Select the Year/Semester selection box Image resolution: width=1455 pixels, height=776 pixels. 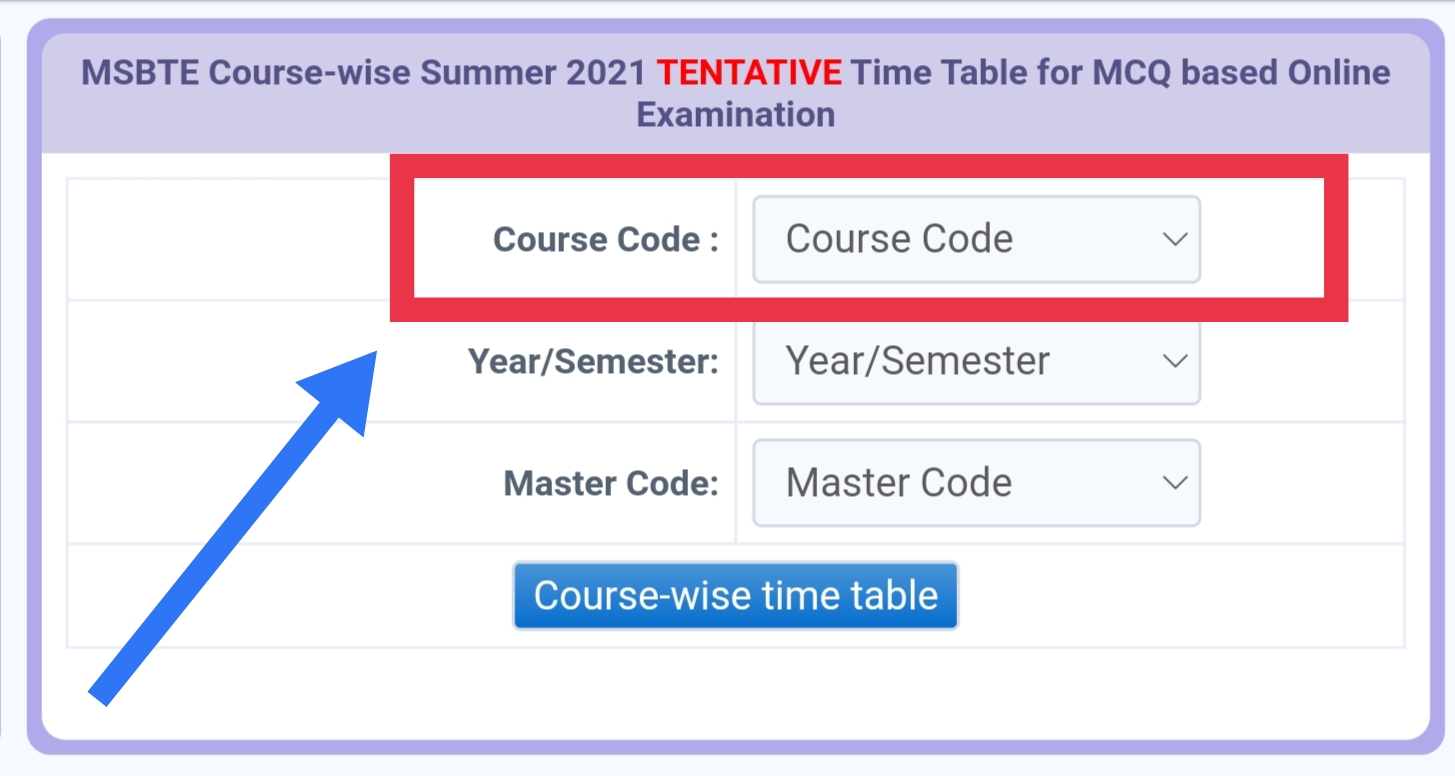point(975,361)
